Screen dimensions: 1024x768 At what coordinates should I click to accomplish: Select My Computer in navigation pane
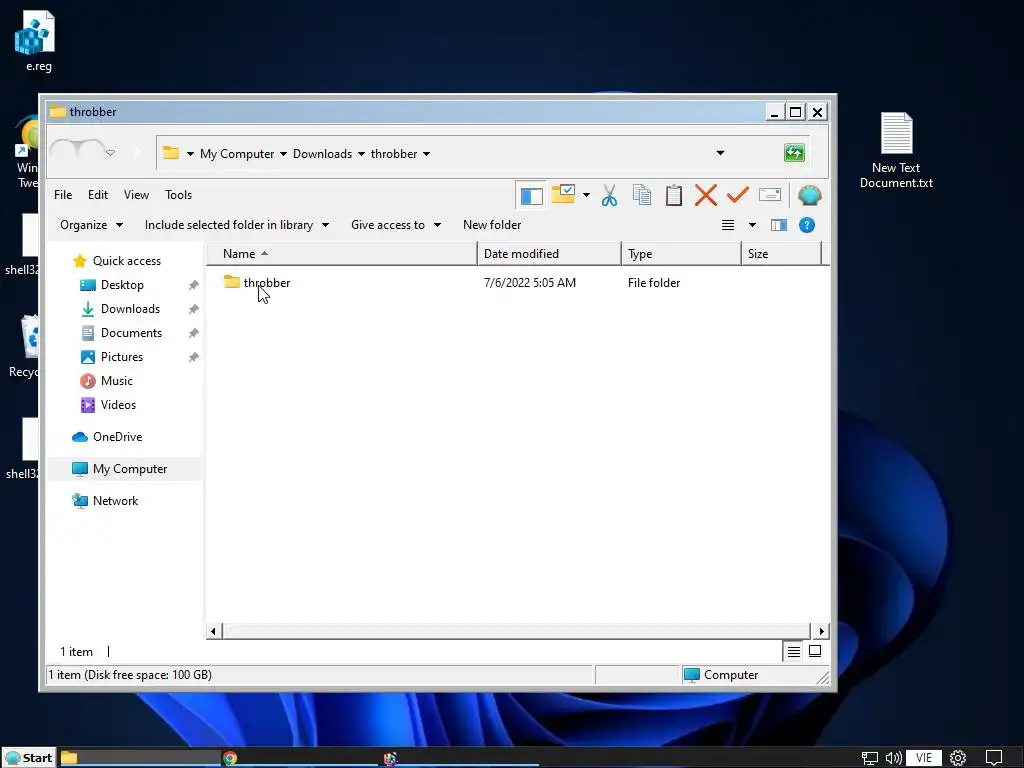tap(124, 469)
